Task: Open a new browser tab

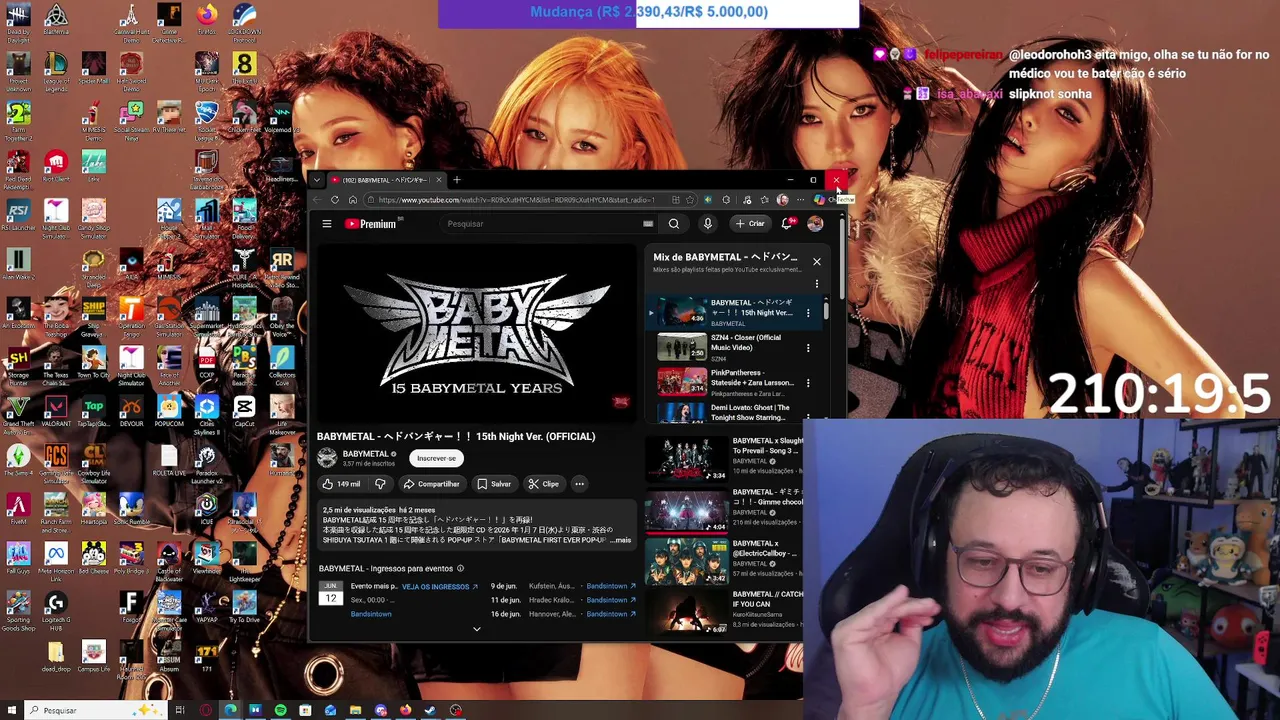Action: pos(457,180)
